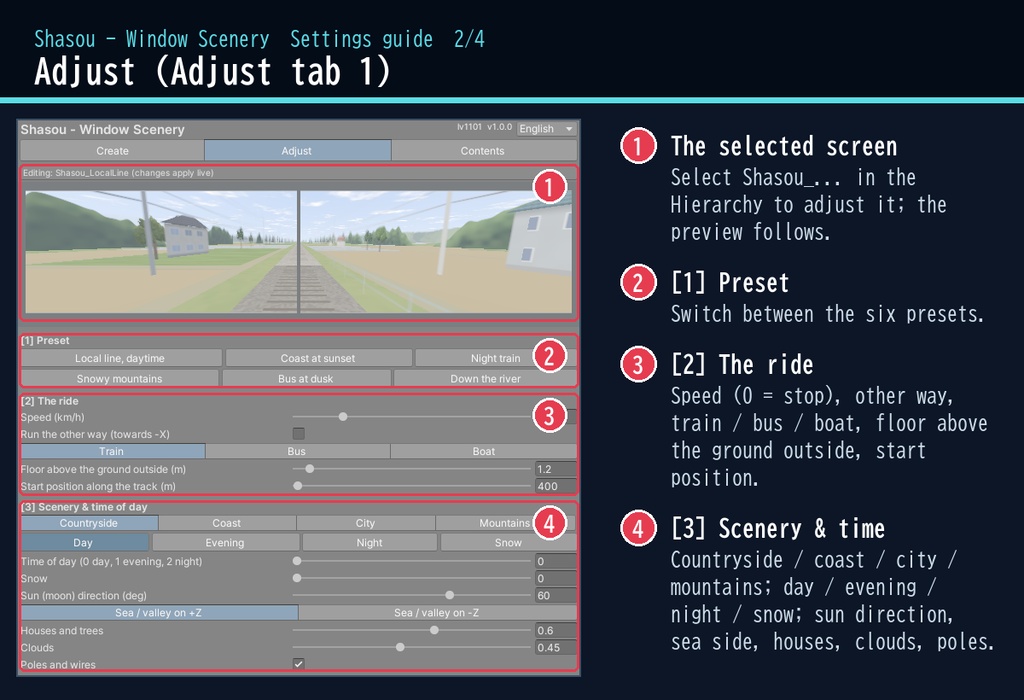The image size is (1024, 700).
Task: Switch the vehicle to Bus
Action: pos(297,451)
